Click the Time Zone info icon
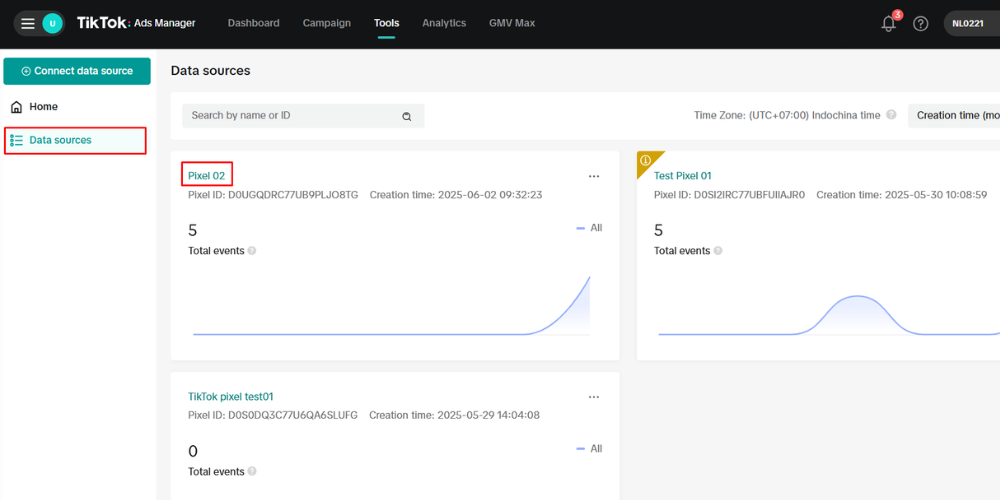 (891, 115)
